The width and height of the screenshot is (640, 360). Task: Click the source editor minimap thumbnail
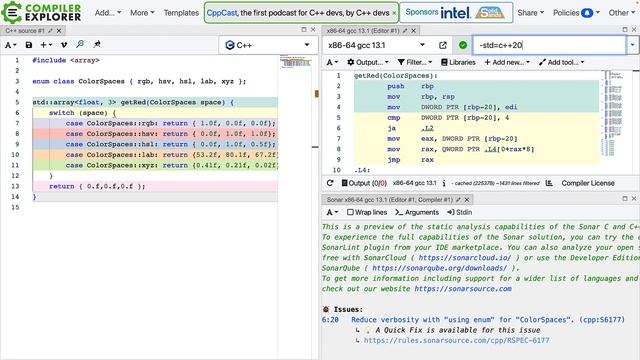click(x=296, y=62)
